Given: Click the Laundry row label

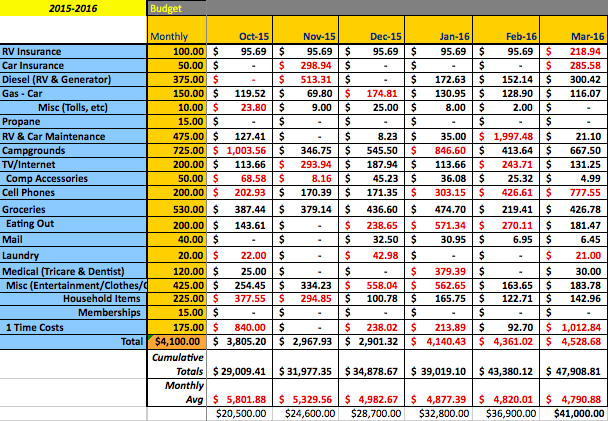Looking at the screenshot, I should [73, 255].
